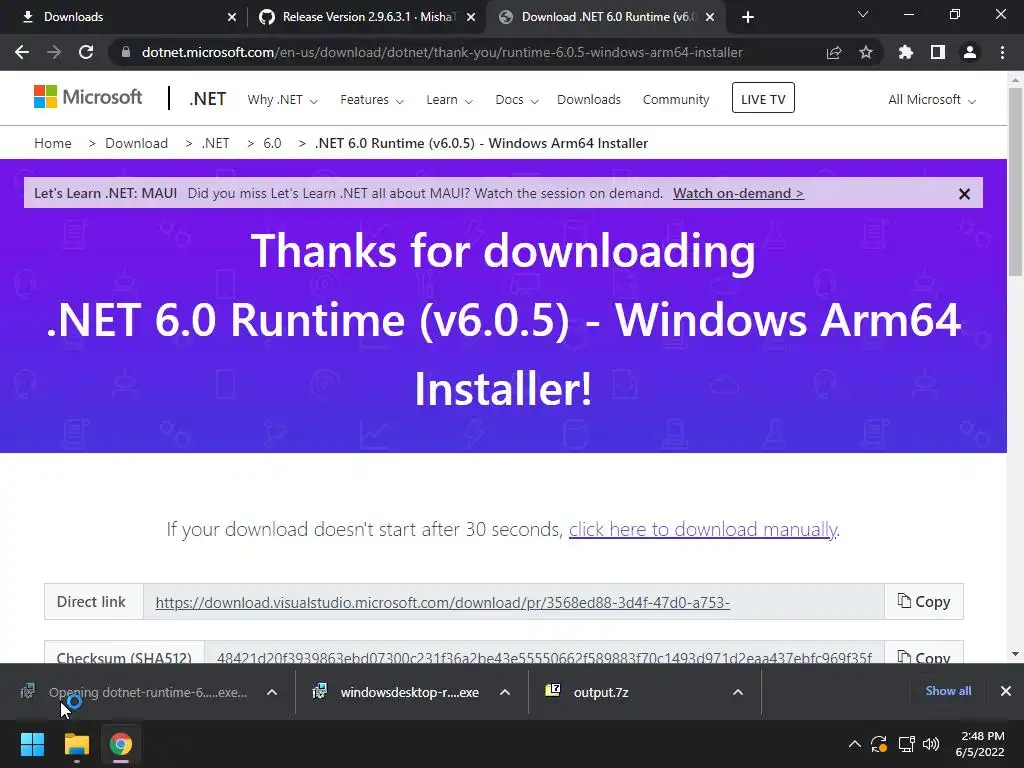Image resolution: width=1024 pixels, height=768 pixels.
Task: Open a new browser tab
Action: pyautogui.click(x=748, y=17)
